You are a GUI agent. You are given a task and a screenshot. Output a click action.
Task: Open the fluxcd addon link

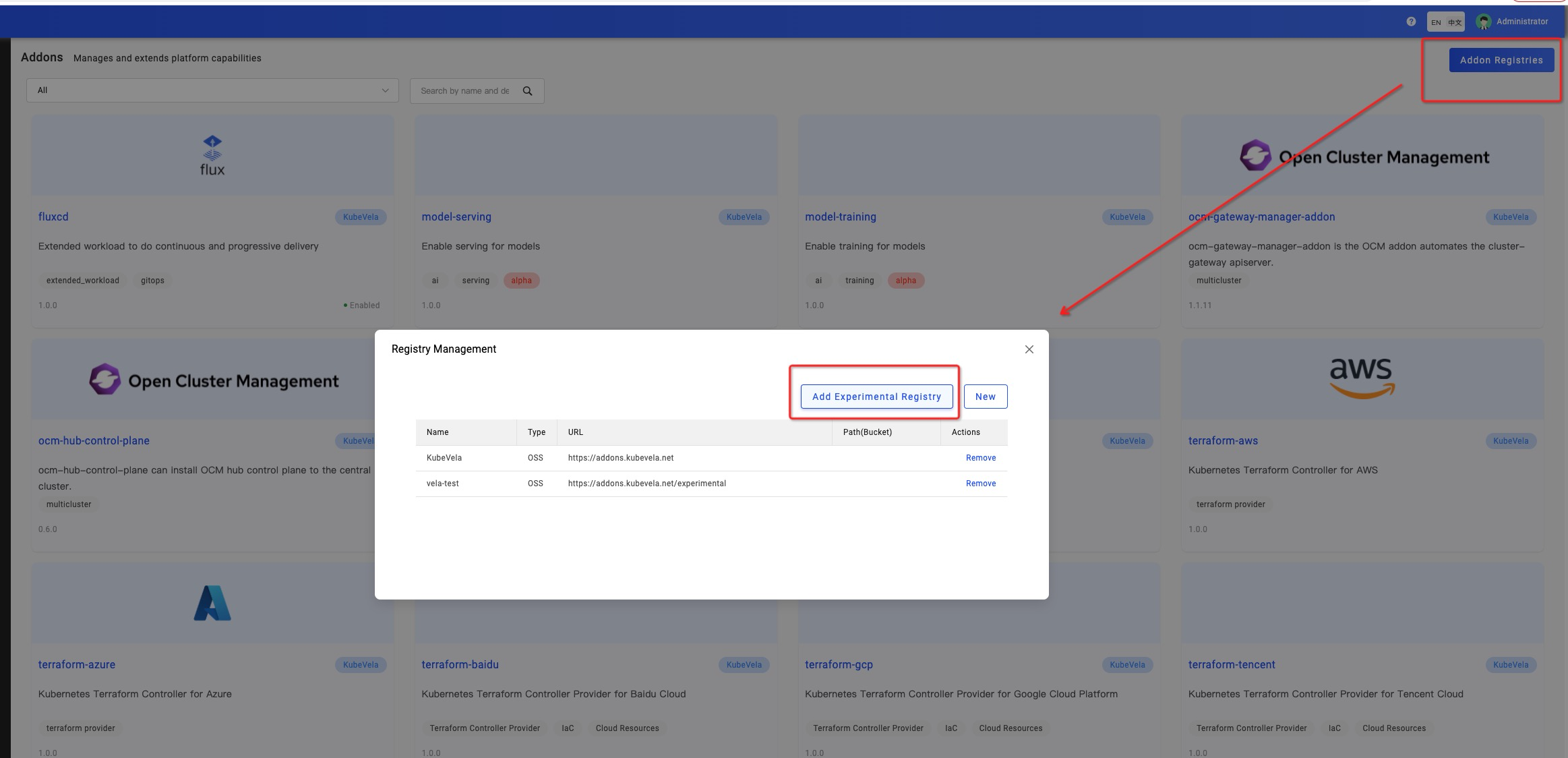53,217
